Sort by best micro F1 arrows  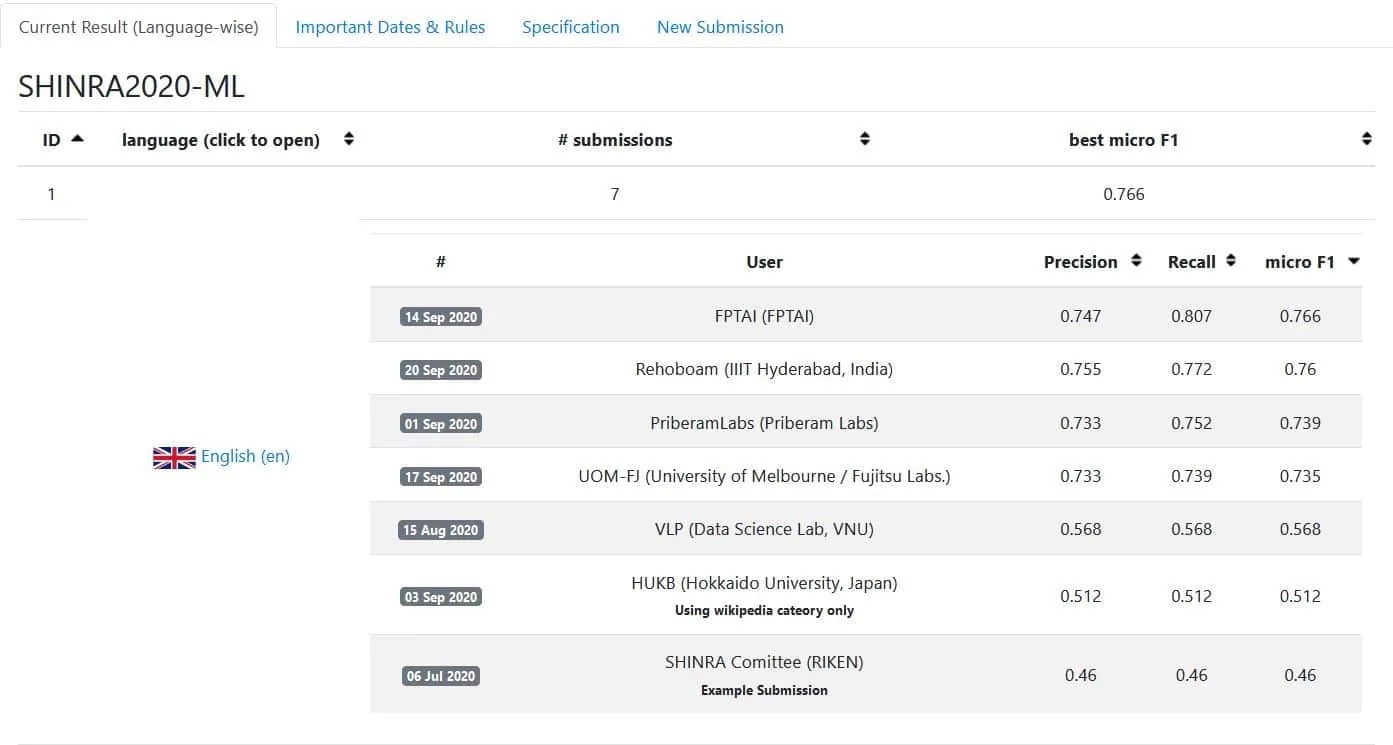click(x=1367, y=139)
